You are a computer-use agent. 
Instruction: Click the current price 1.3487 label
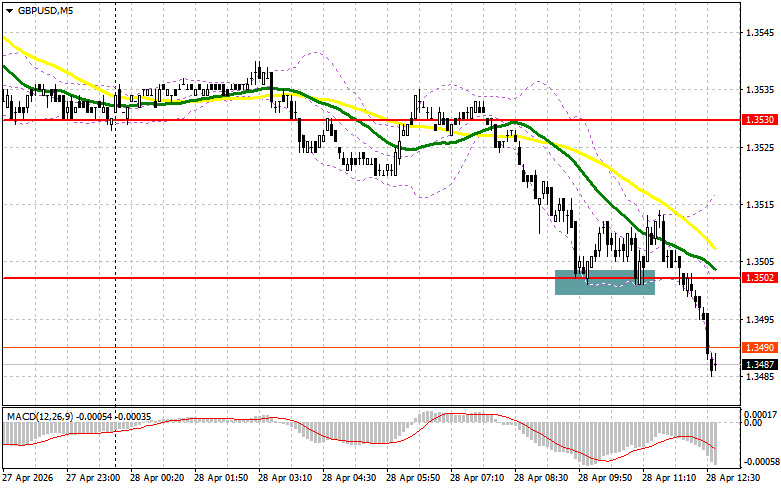point(760,365)
